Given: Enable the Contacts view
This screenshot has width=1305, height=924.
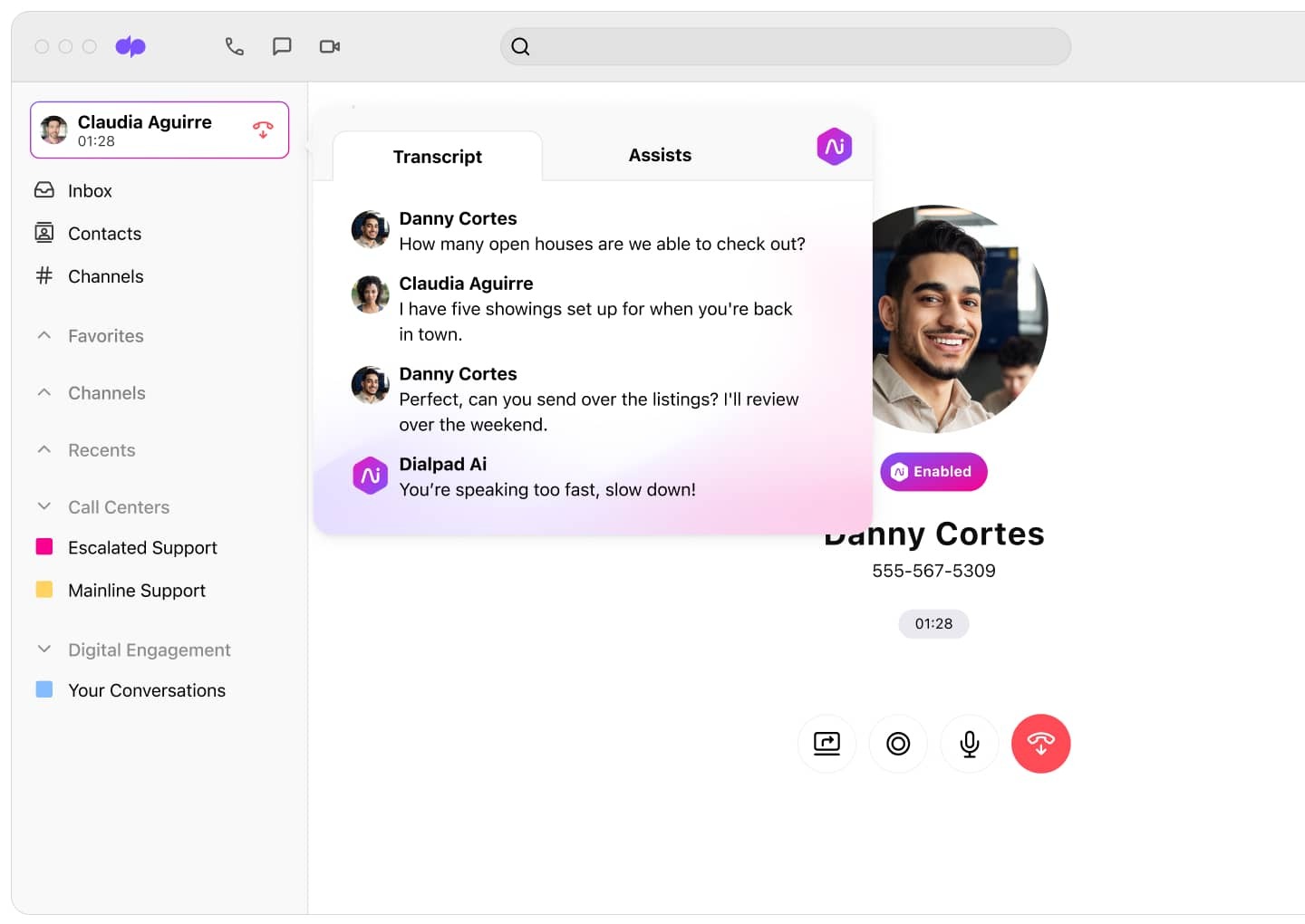Looking at the screenshot, I should (103, 233).
